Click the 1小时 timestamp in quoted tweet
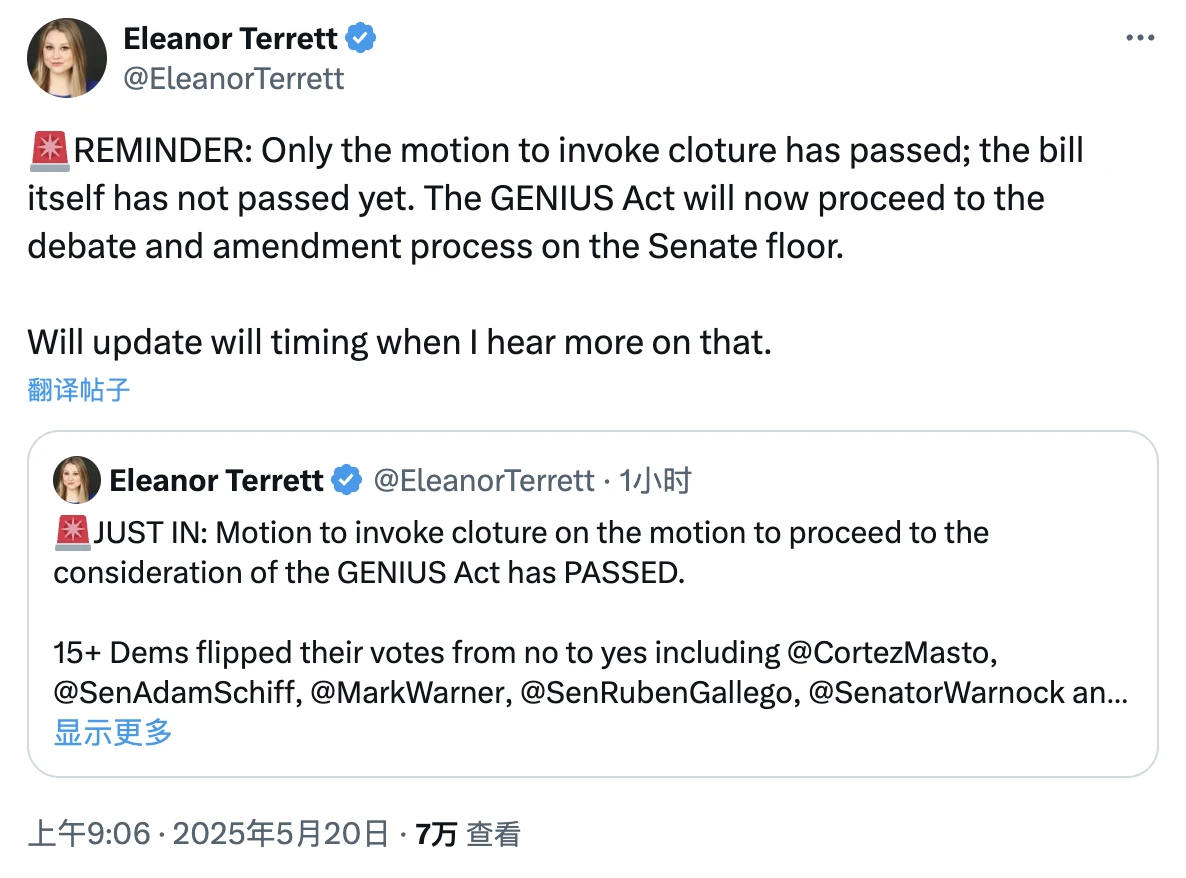The width and height of the screenshot is (1186, 878). click(x=655, y=481)
